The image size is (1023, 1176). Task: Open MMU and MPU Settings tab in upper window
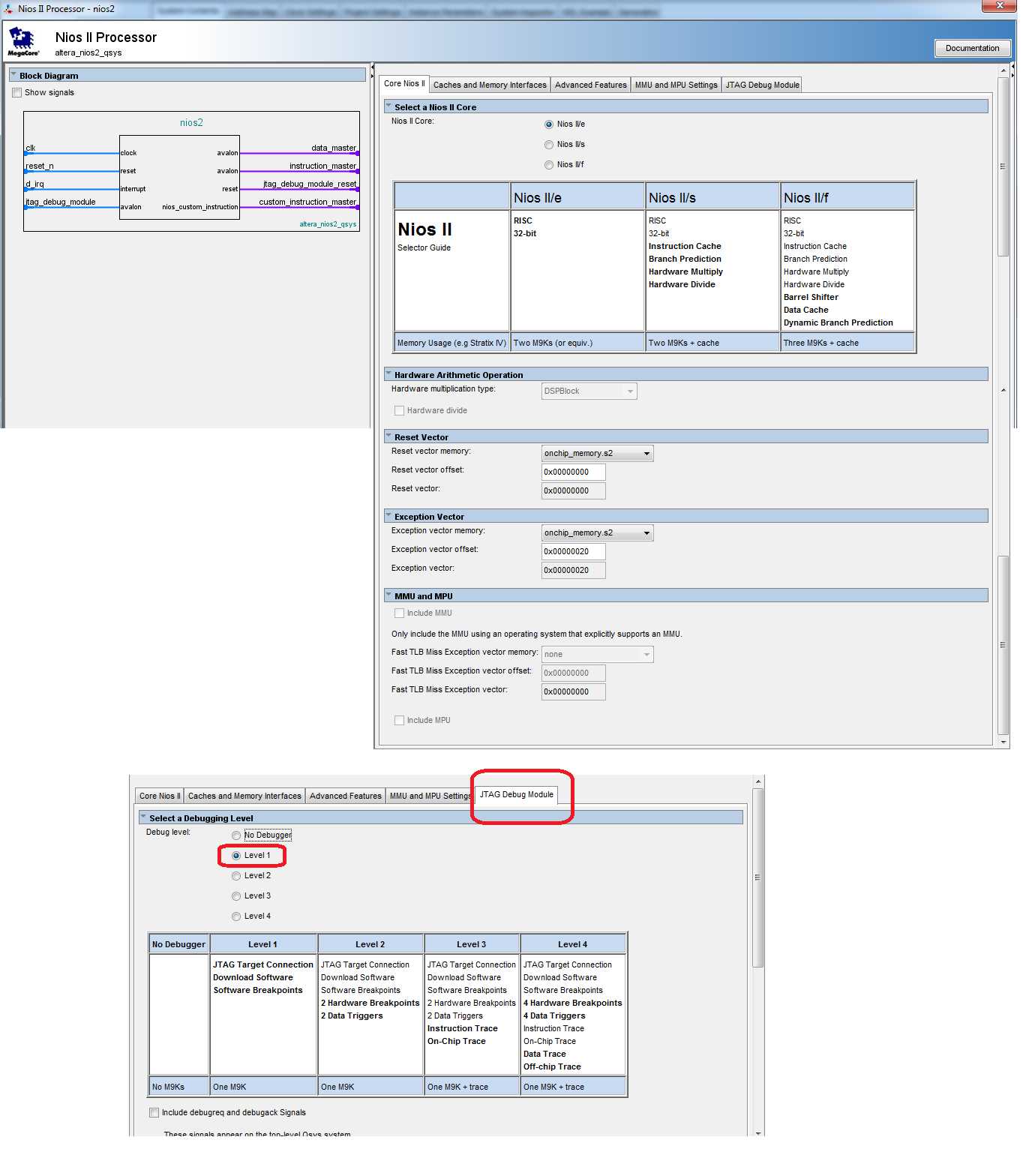tap(676, 85)
